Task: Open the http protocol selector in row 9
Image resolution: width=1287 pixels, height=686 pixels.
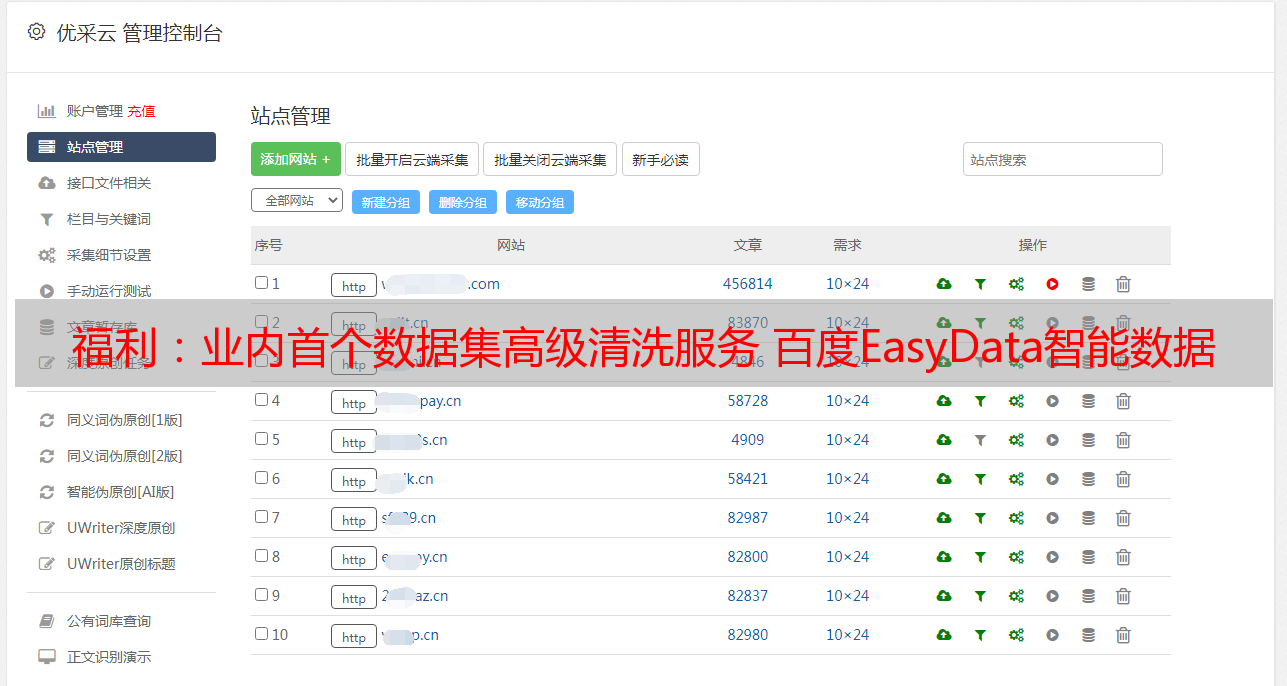Action: (x=354, y=598)
